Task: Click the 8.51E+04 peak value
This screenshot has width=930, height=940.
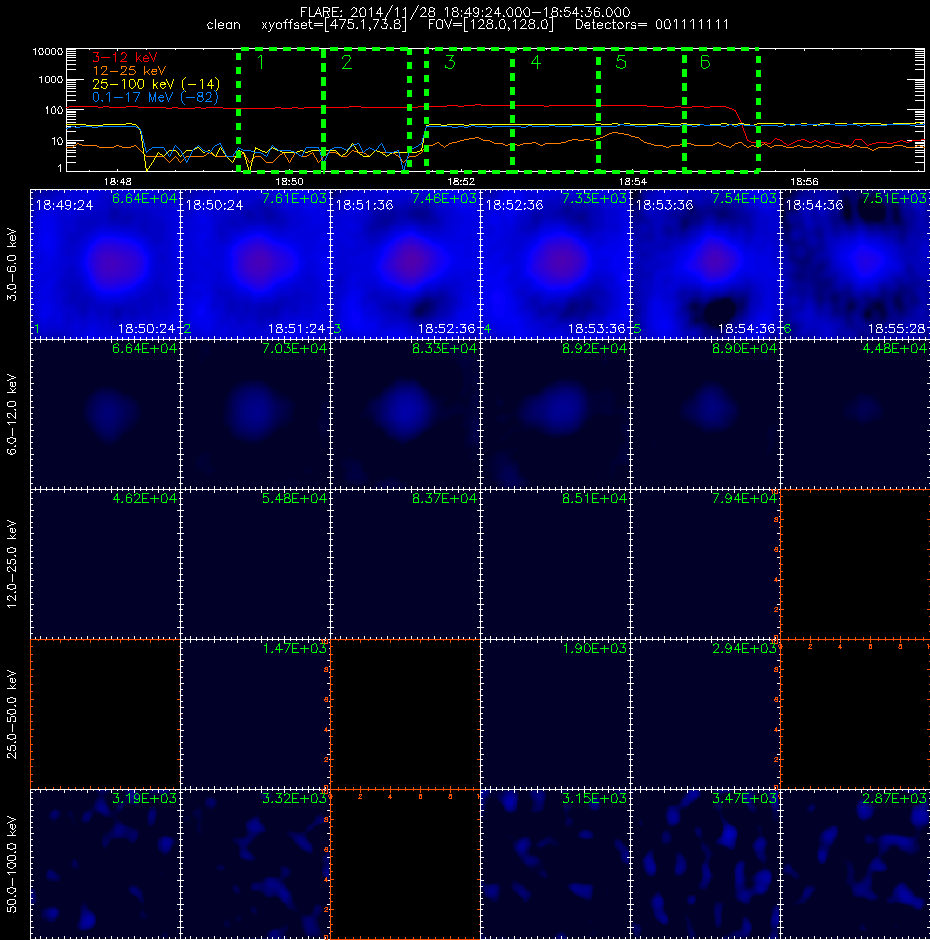Action: (594, 498)
